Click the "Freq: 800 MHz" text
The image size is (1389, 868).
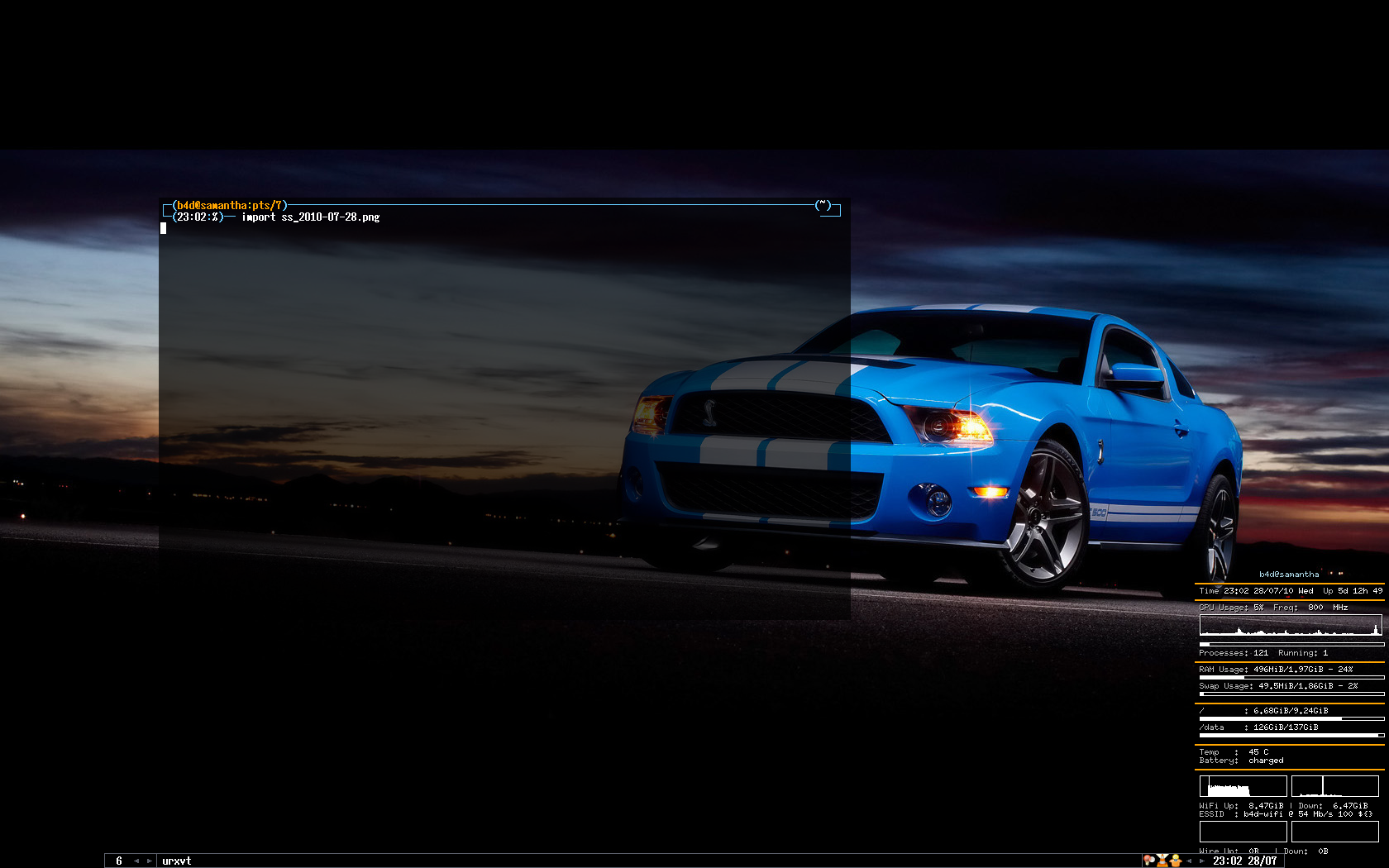click(1310, 608)
